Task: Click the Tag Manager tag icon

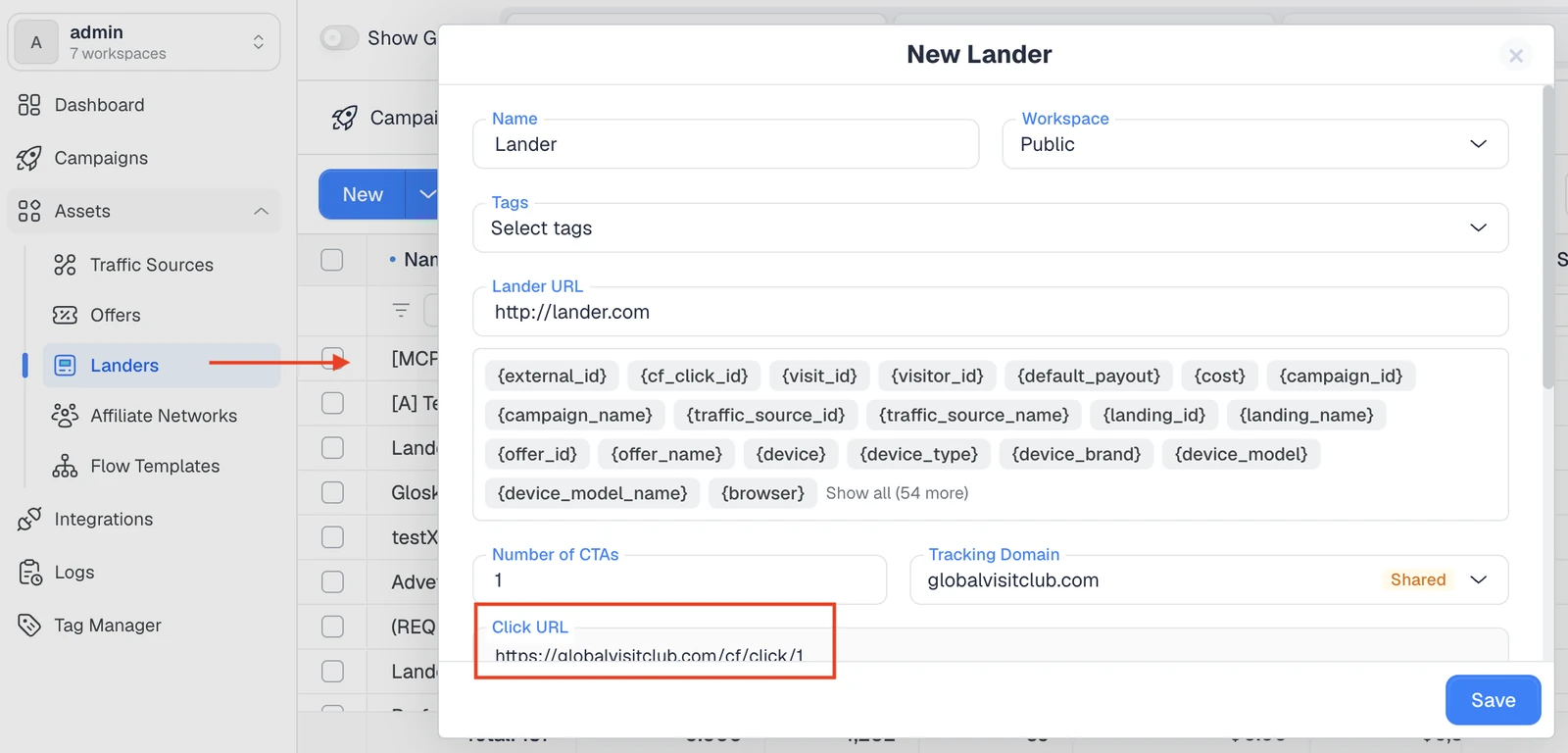Action: 29,625
